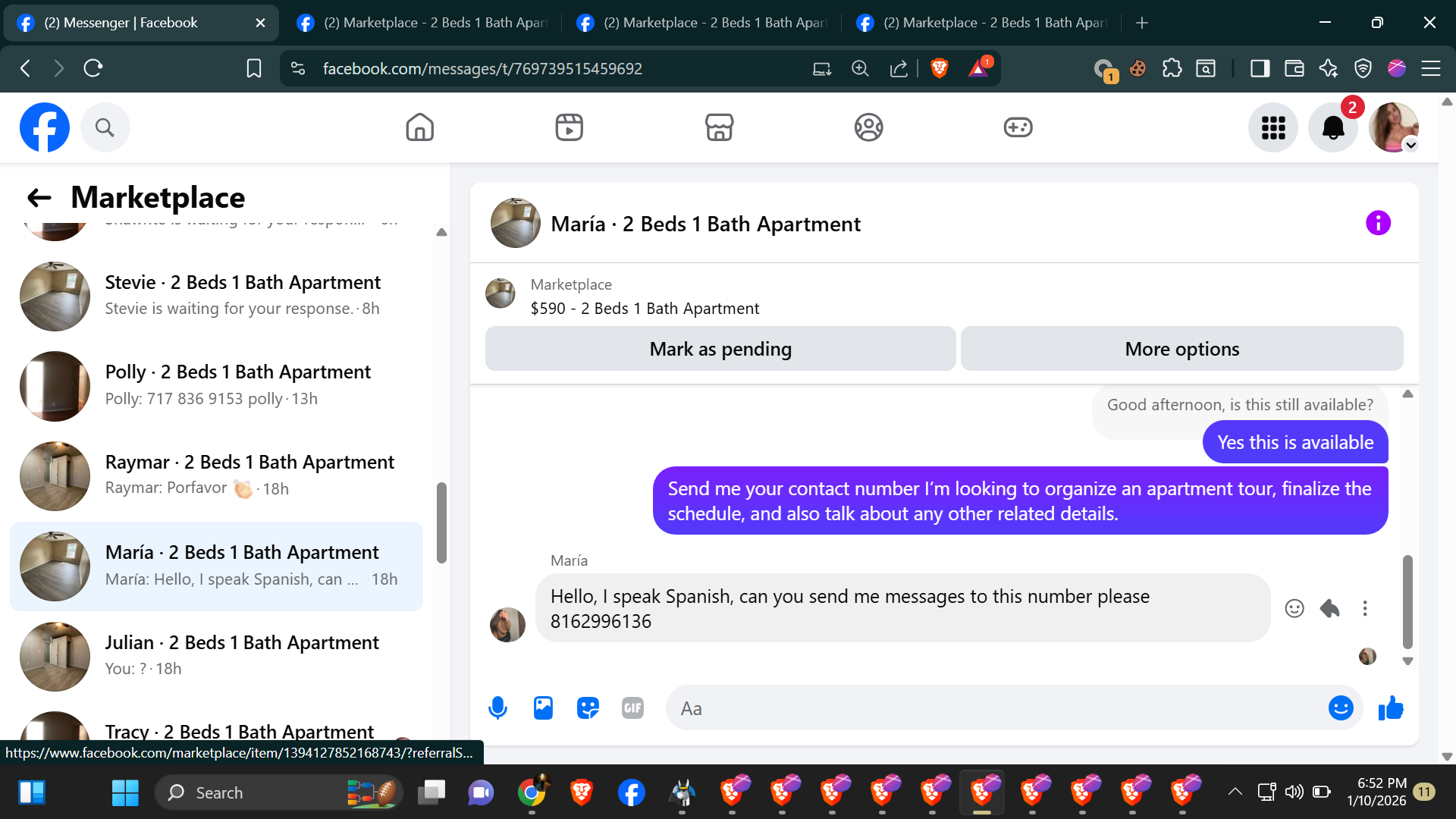
Task: Open more options dots on María's message
Action: pyautogui.click(x=1365, y=608)
